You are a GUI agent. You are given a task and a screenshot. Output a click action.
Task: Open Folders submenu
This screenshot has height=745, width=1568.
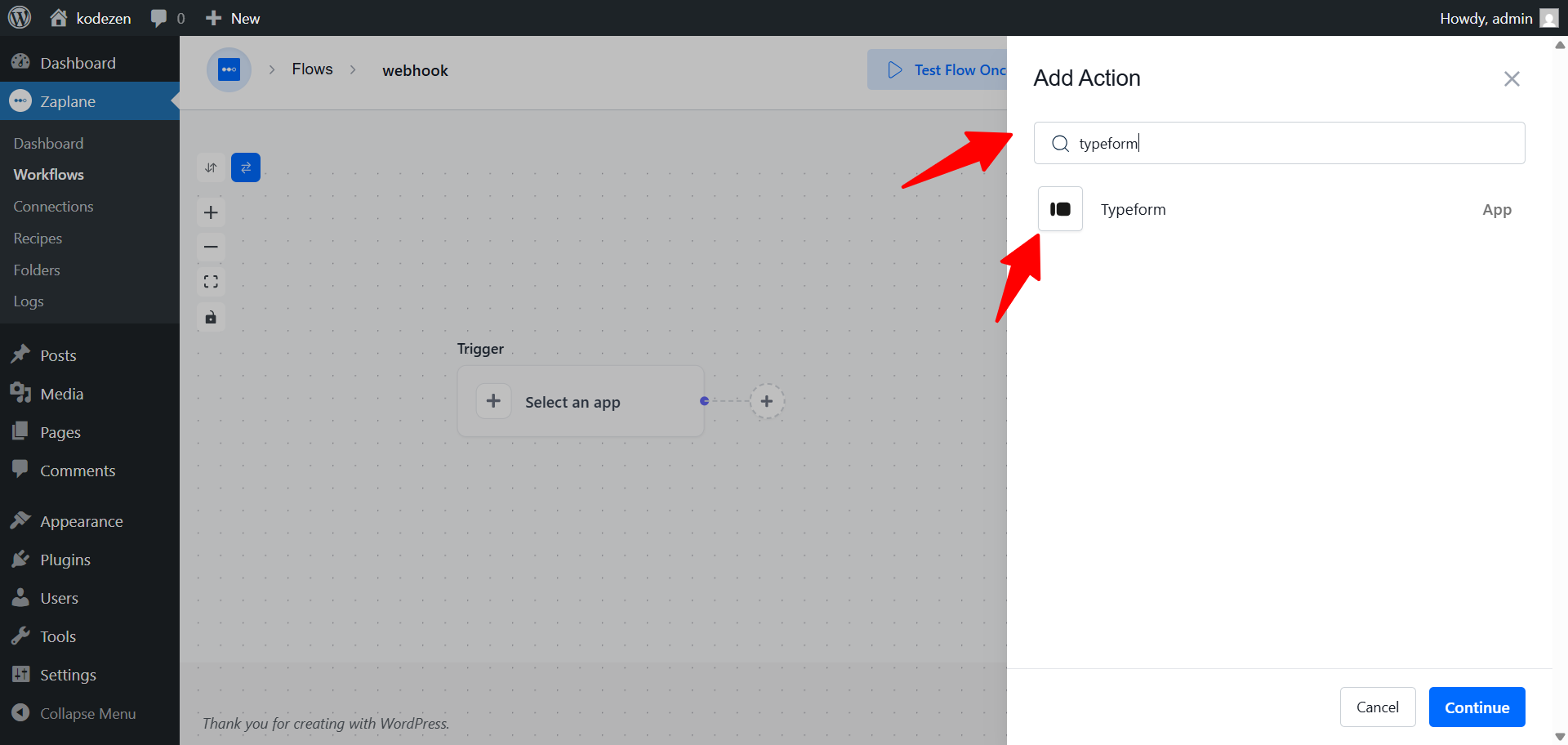pyautogui.click(x=37, y=270)
